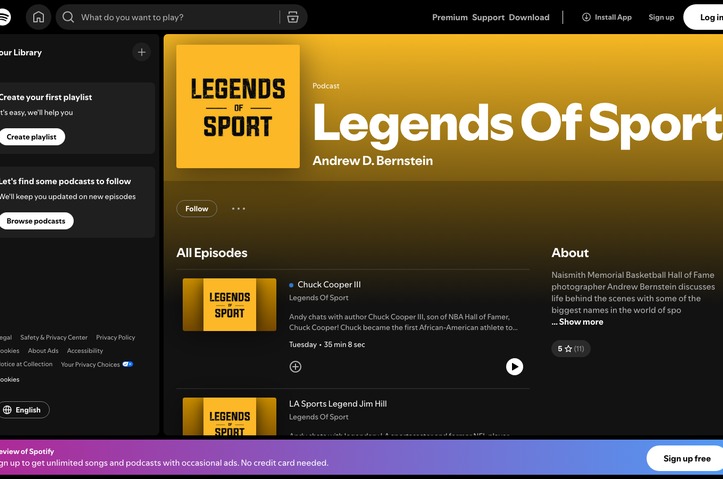The height and width of the screenshot is (479, 723).
Task: Click the large Legends Of Sport title
Action: coord(517,124)
